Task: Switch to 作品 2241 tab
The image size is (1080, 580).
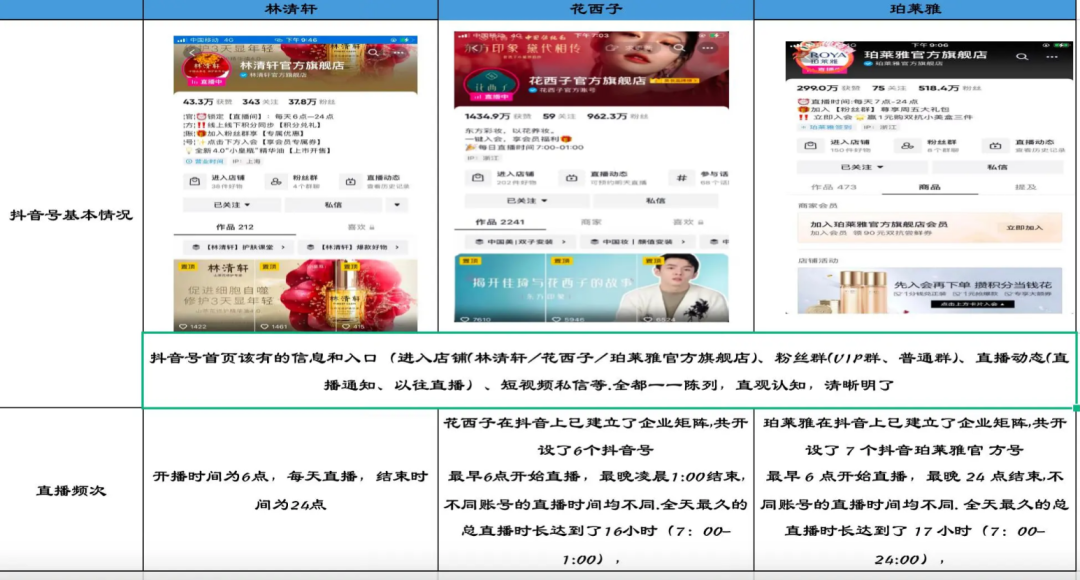Action: pyautogui.click(x=500, y=222)
